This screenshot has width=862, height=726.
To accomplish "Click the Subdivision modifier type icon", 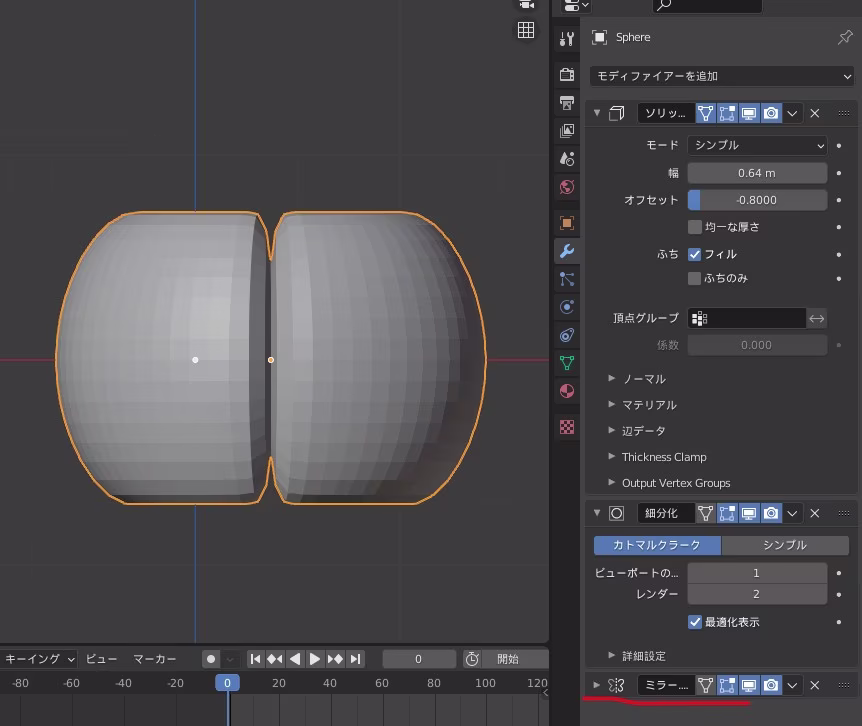I will (617, 513).
